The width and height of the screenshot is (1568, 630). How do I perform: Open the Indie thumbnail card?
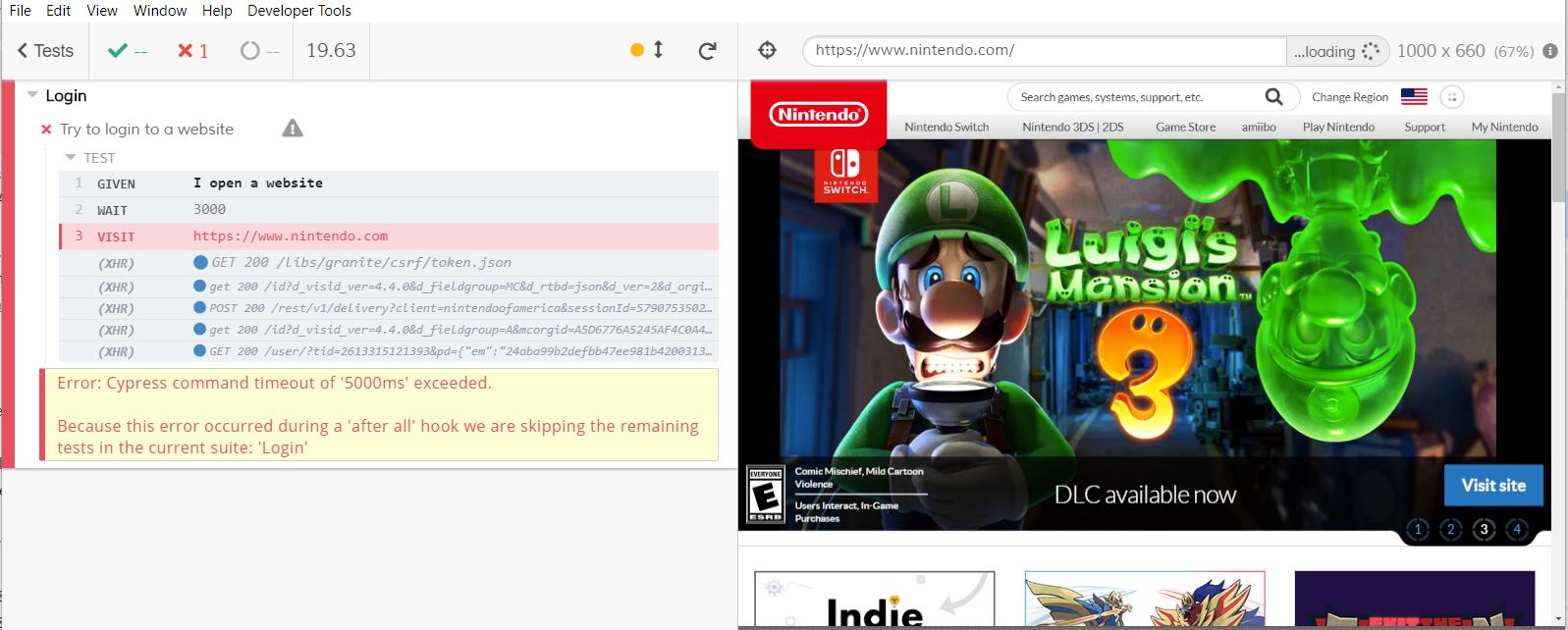[875, 599]
